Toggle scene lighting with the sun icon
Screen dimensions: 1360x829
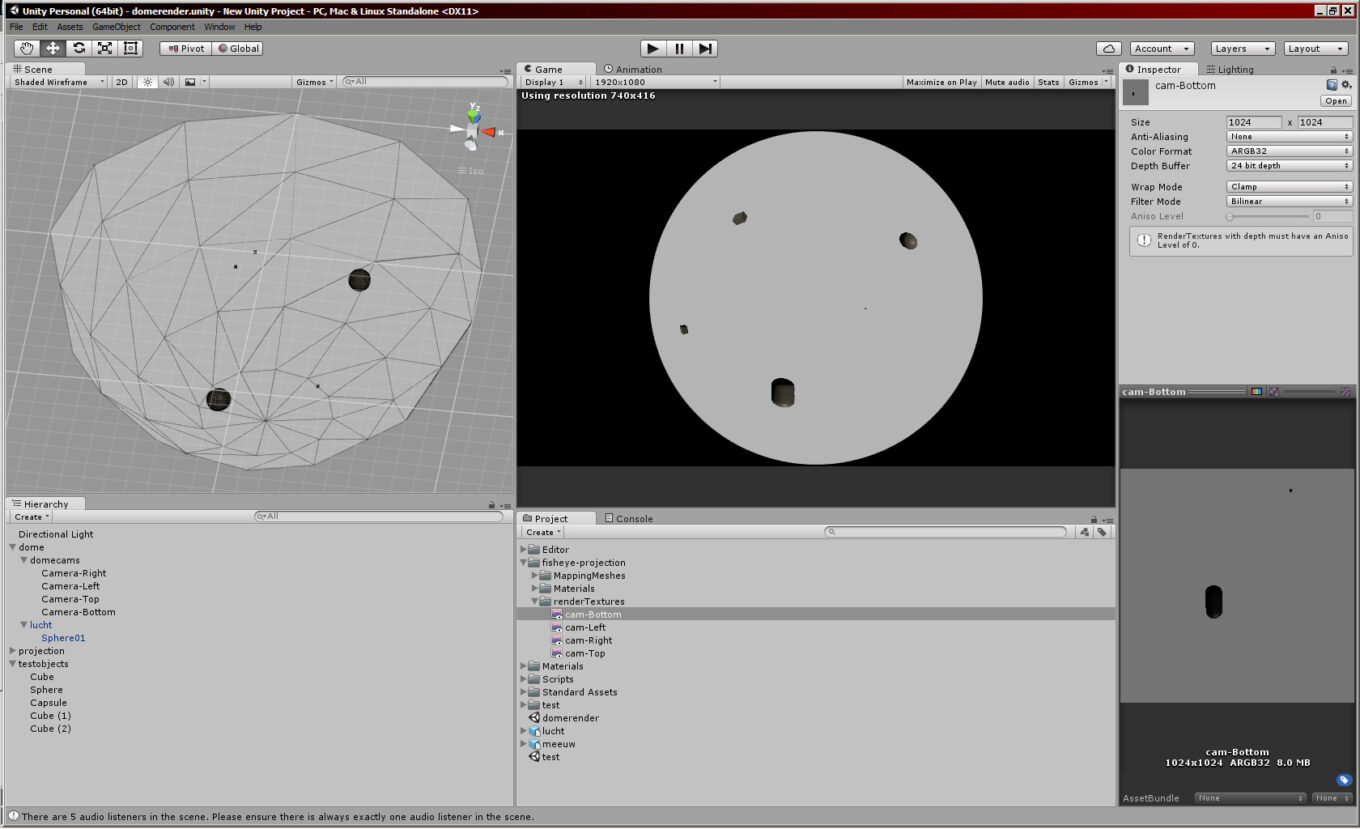[148, 82]
